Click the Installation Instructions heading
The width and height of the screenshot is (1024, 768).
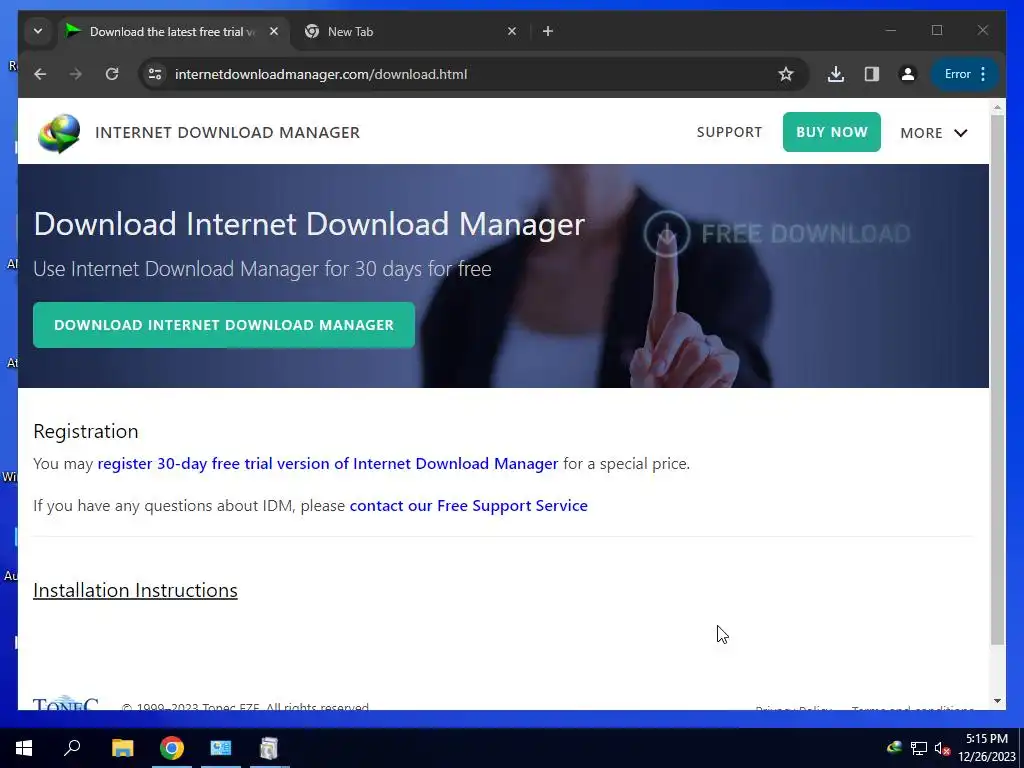tap(135, 590)
